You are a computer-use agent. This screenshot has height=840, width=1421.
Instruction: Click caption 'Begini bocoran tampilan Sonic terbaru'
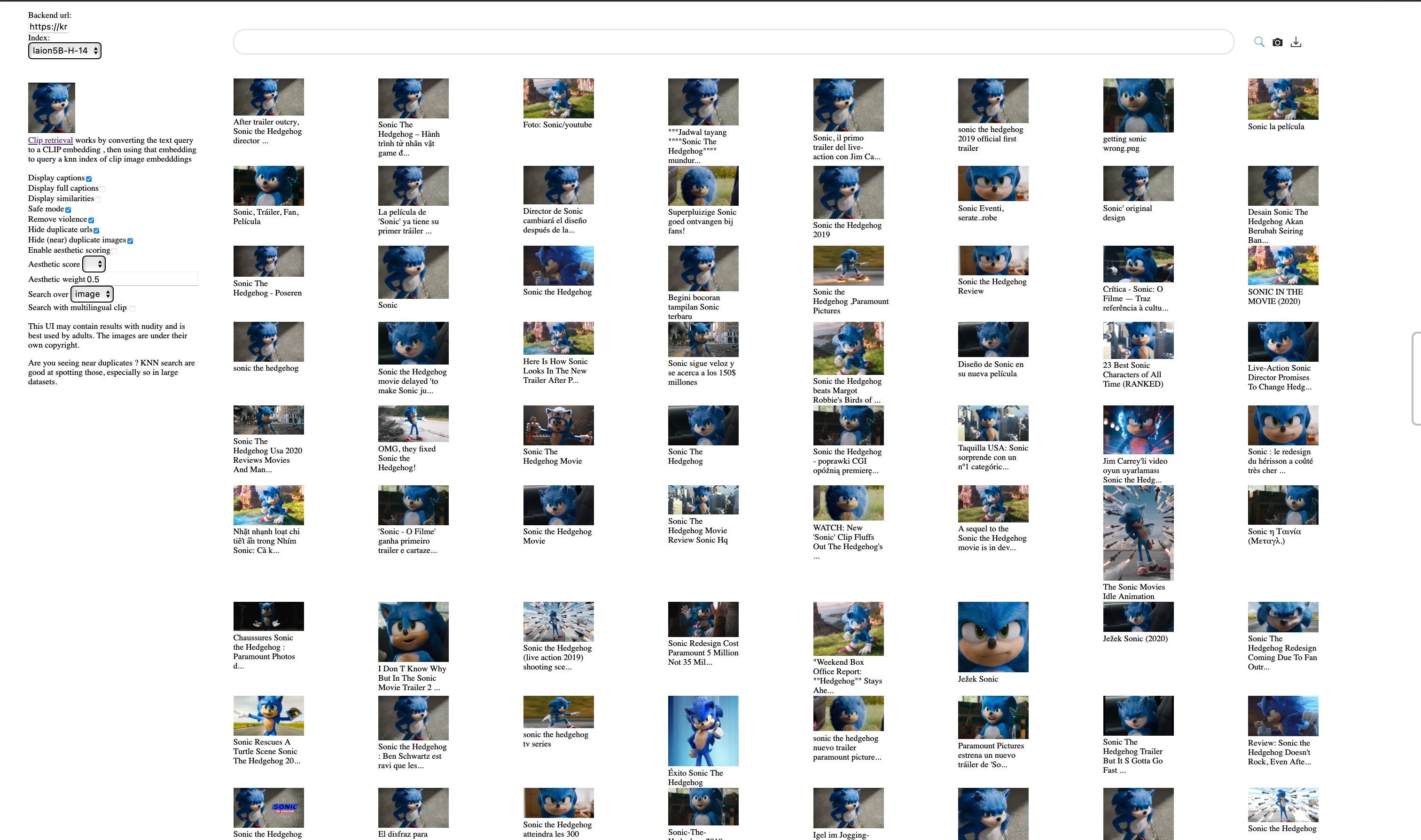(694, 307)
